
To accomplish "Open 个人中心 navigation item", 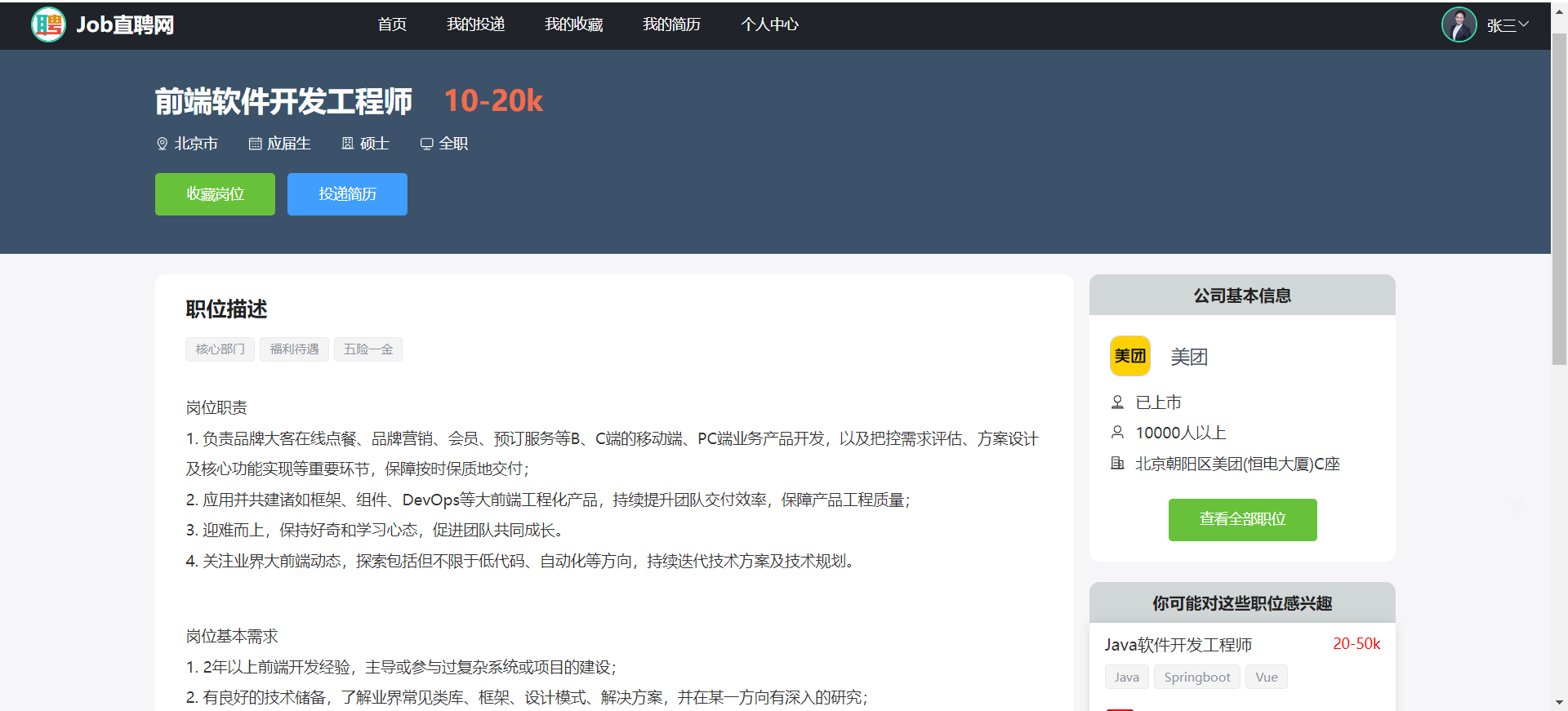I will 770,24.
